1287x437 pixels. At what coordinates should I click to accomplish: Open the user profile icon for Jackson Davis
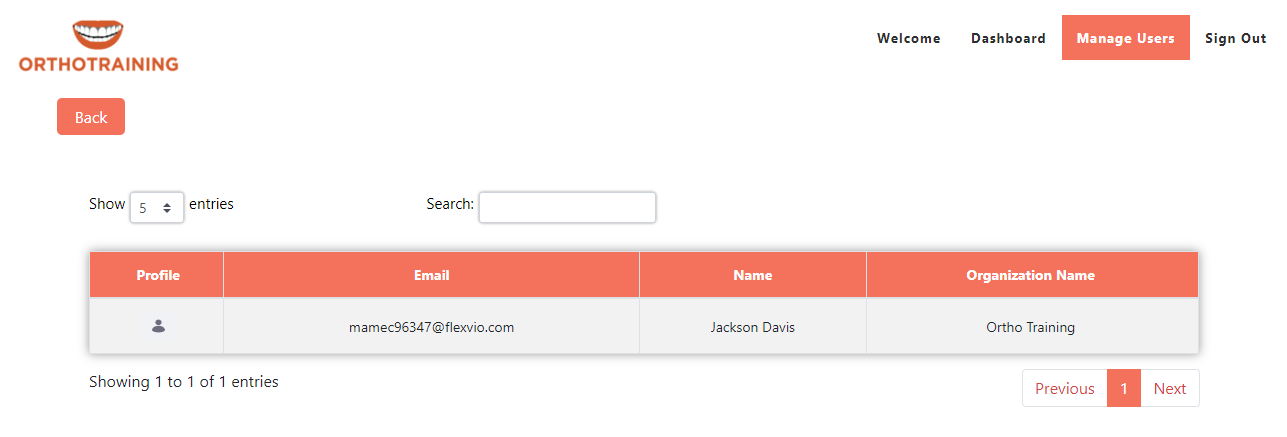[158, 326]
